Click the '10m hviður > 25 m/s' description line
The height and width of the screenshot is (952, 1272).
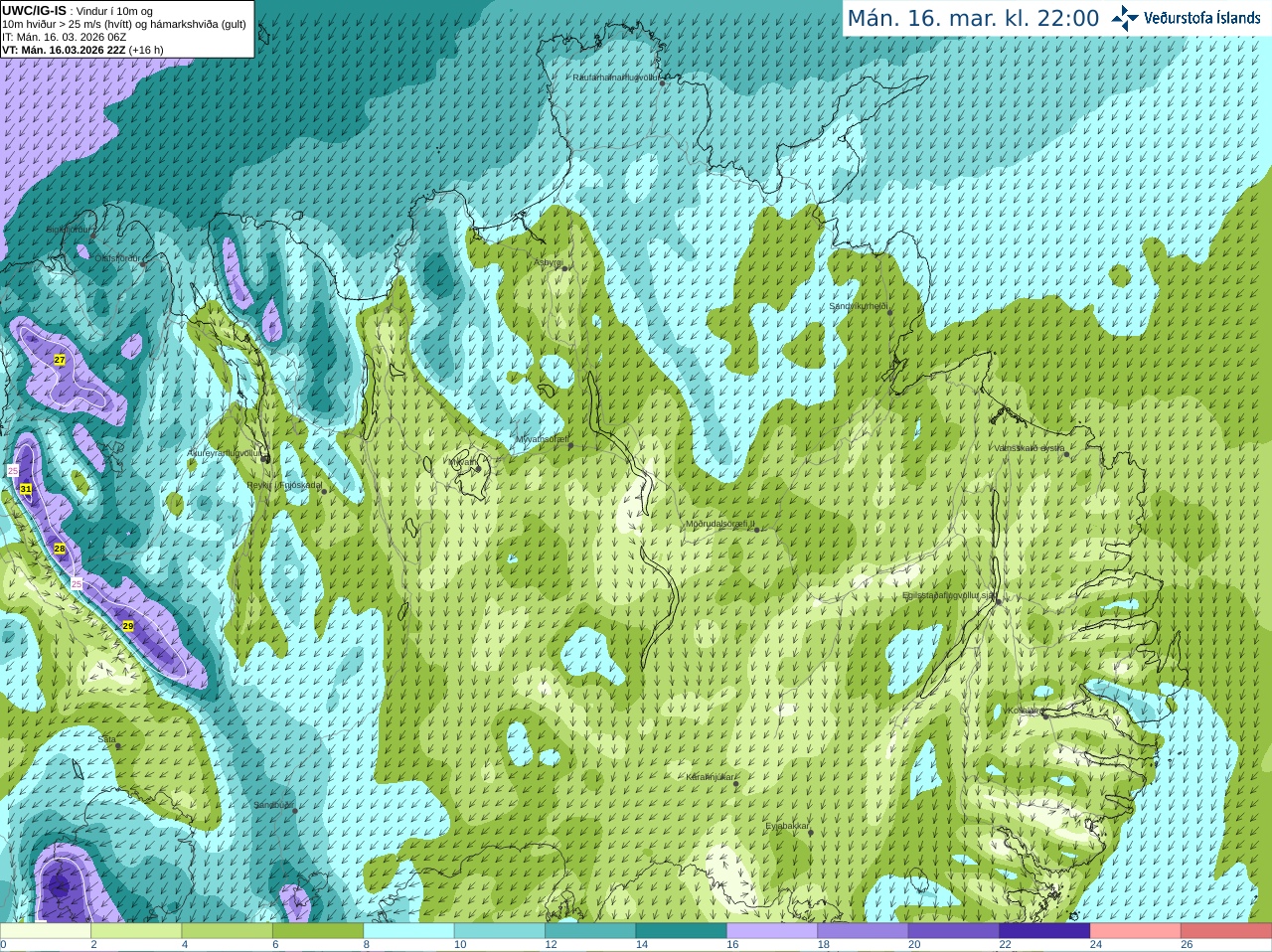pyautogui.click(x=124, y=24)
